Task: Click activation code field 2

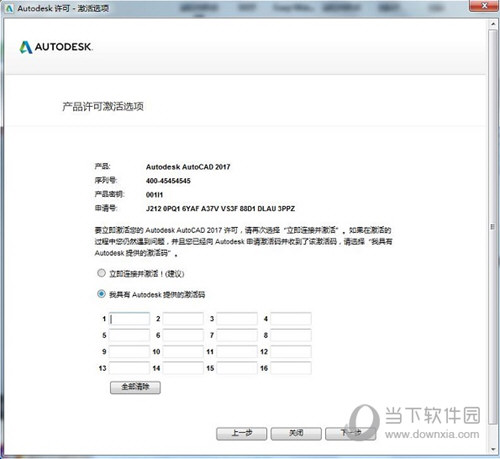Action: (183, 319)
